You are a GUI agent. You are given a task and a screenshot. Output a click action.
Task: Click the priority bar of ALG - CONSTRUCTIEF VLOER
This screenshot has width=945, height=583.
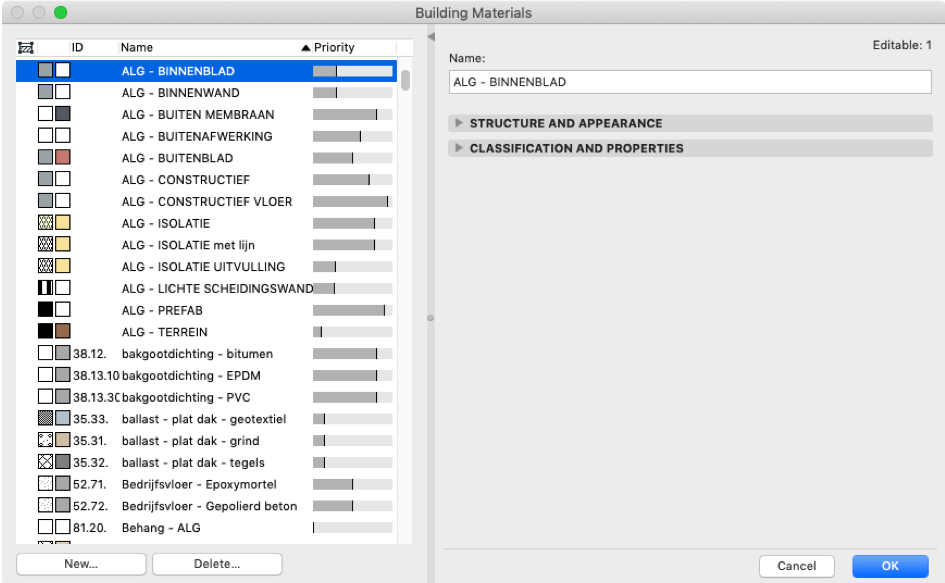pyautogui.click(x=353, y=201)
